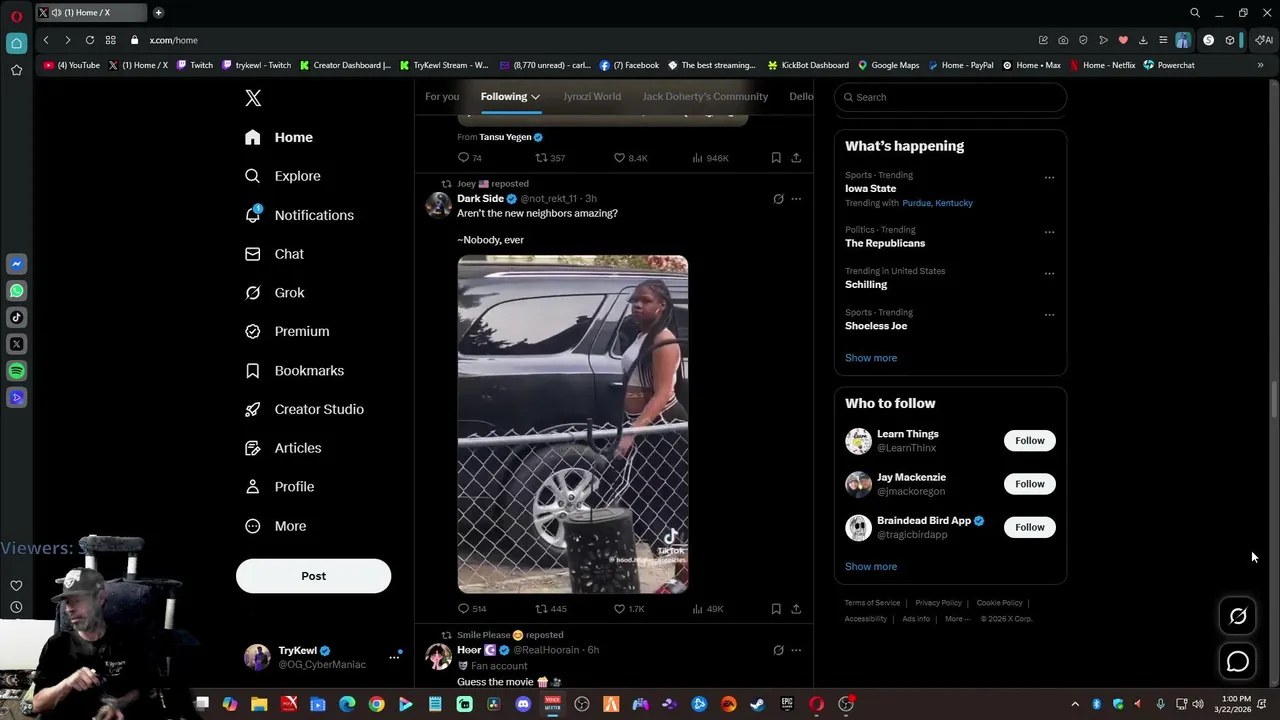Click the X logo in the sidebar

pyautogui.click(x=253, y=98)
